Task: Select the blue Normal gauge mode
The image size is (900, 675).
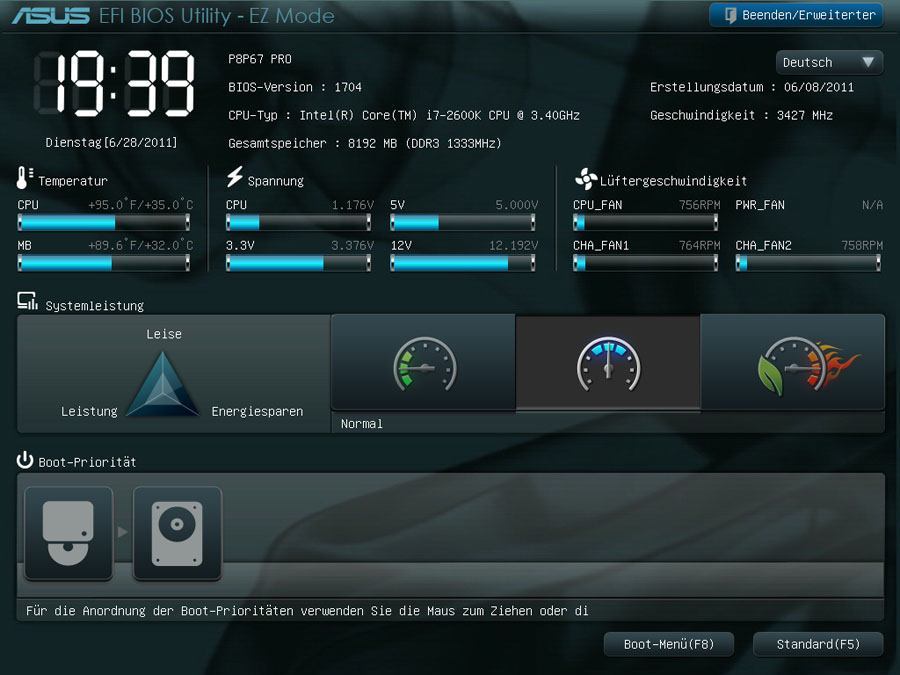Action: [x=608, y=363]
